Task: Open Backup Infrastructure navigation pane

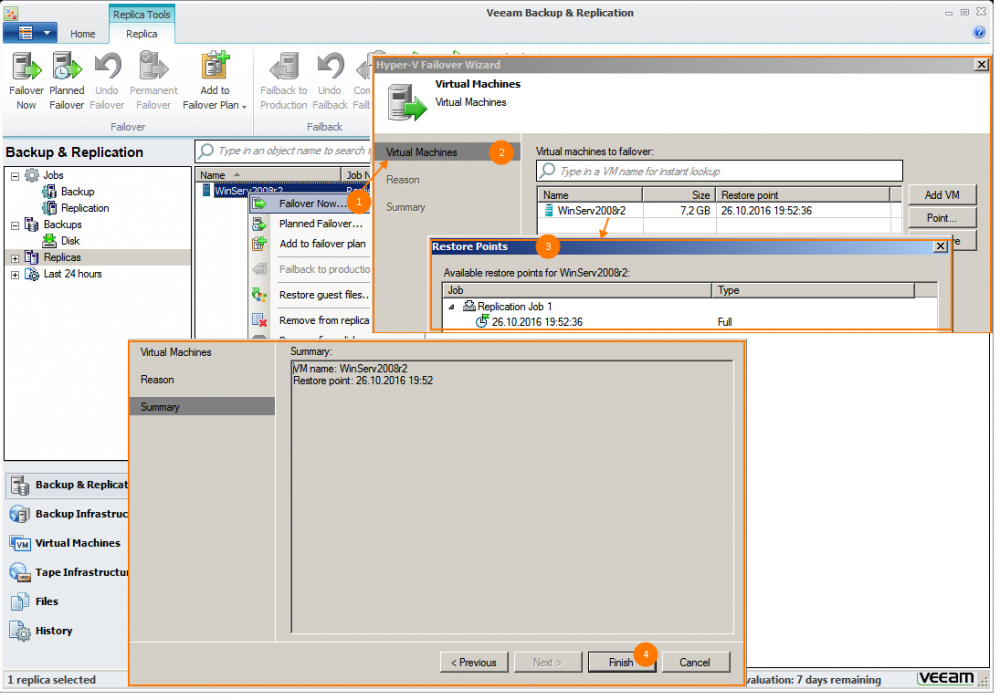Action: click(69, 514)
